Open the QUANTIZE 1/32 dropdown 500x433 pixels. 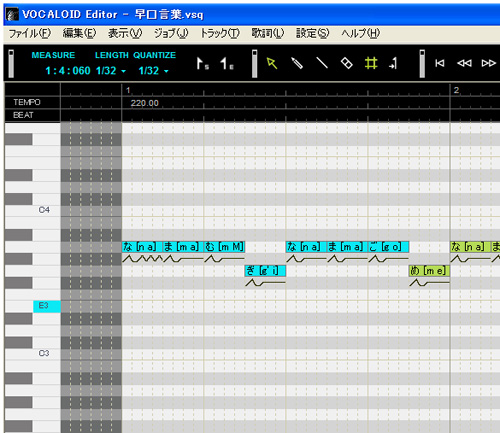tap(154, 71)
